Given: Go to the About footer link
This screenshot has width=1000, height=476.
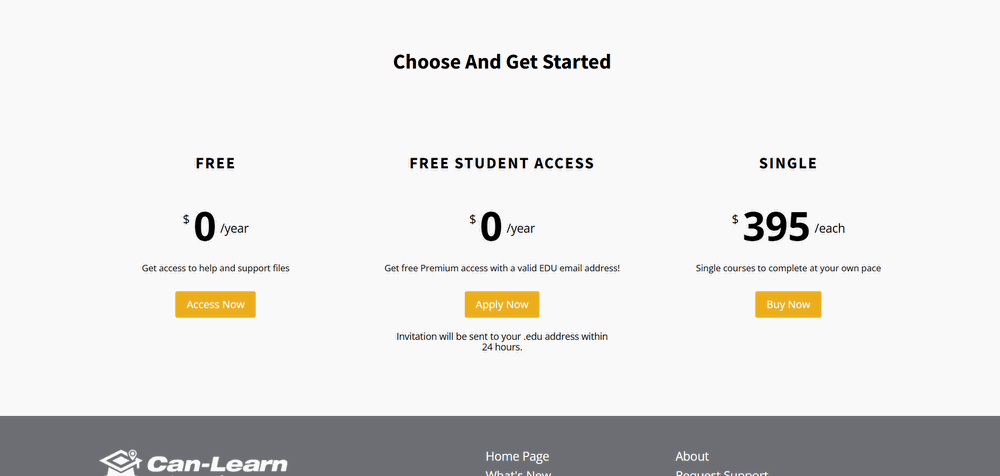Looking at the screenshot, I should [x=692, y=456].
